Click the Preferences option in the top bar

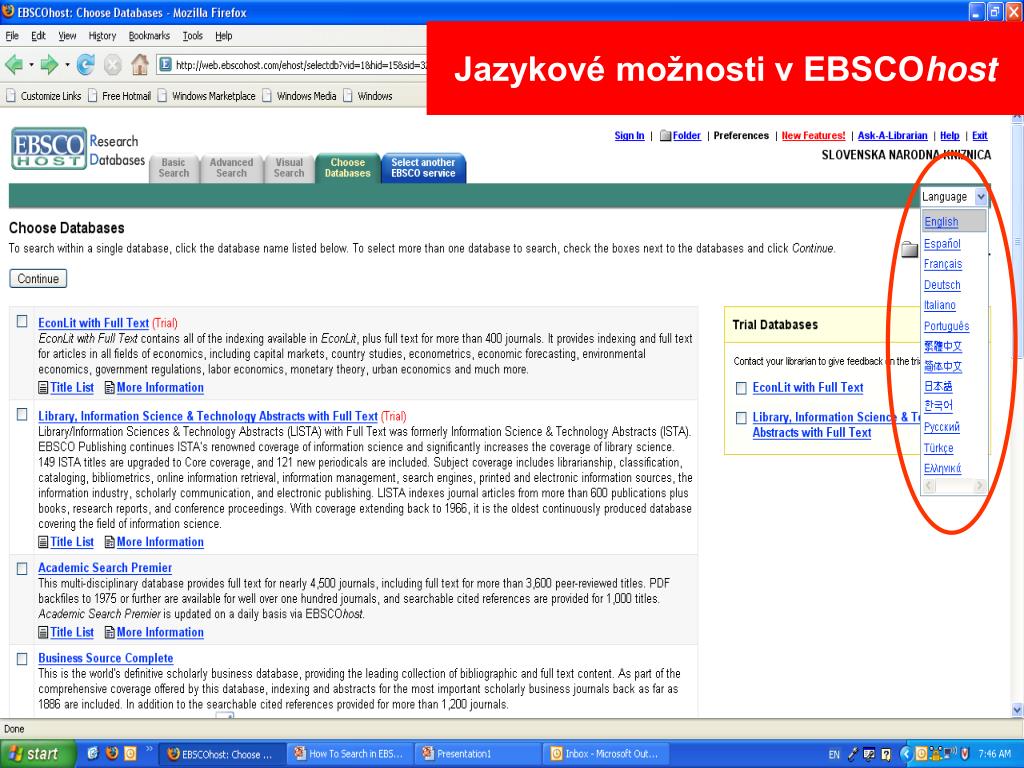(x=741, y=136)
